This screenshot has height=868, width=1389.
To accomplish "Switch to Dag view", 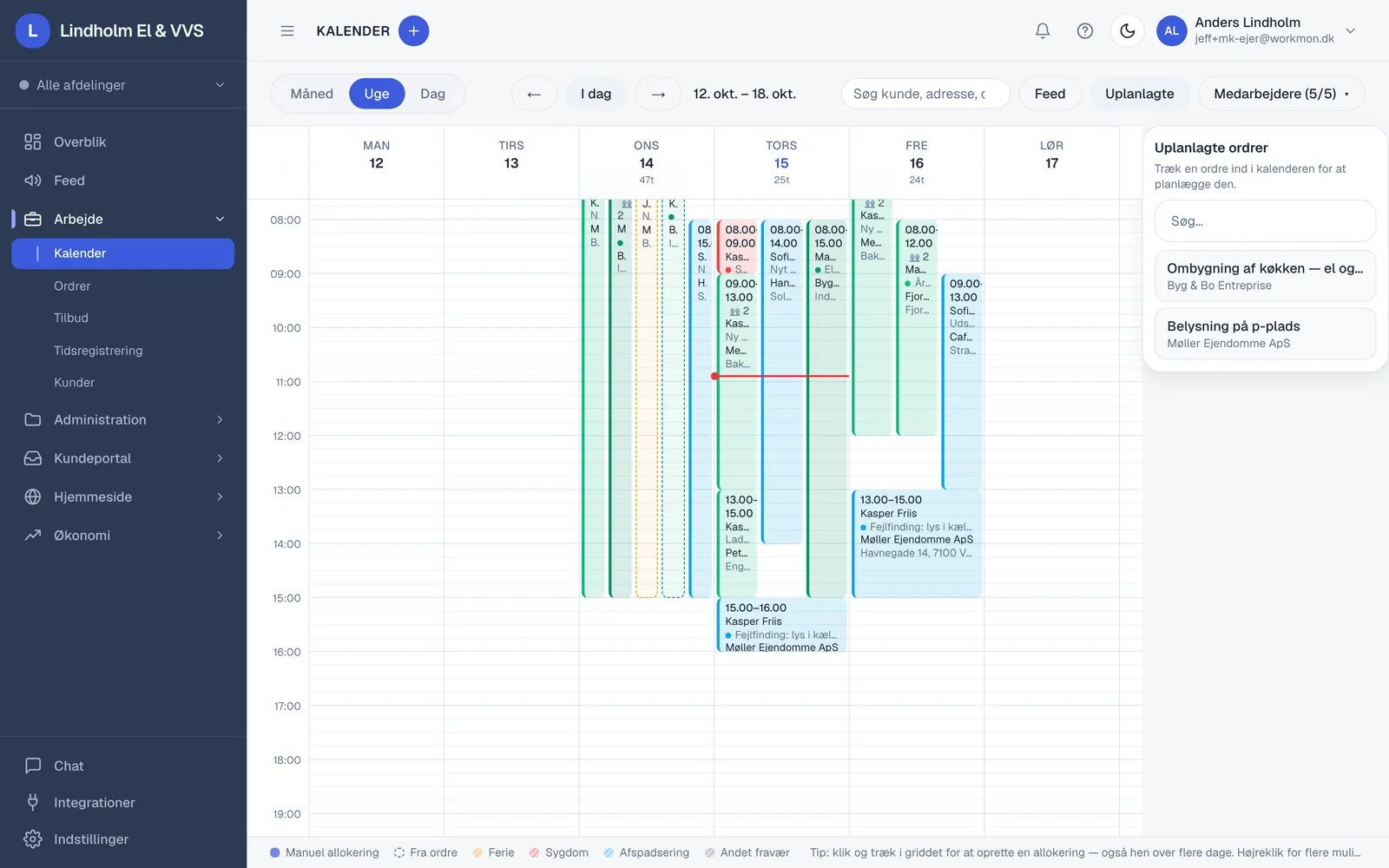I will pyautogui.click(x=432, y=94).
